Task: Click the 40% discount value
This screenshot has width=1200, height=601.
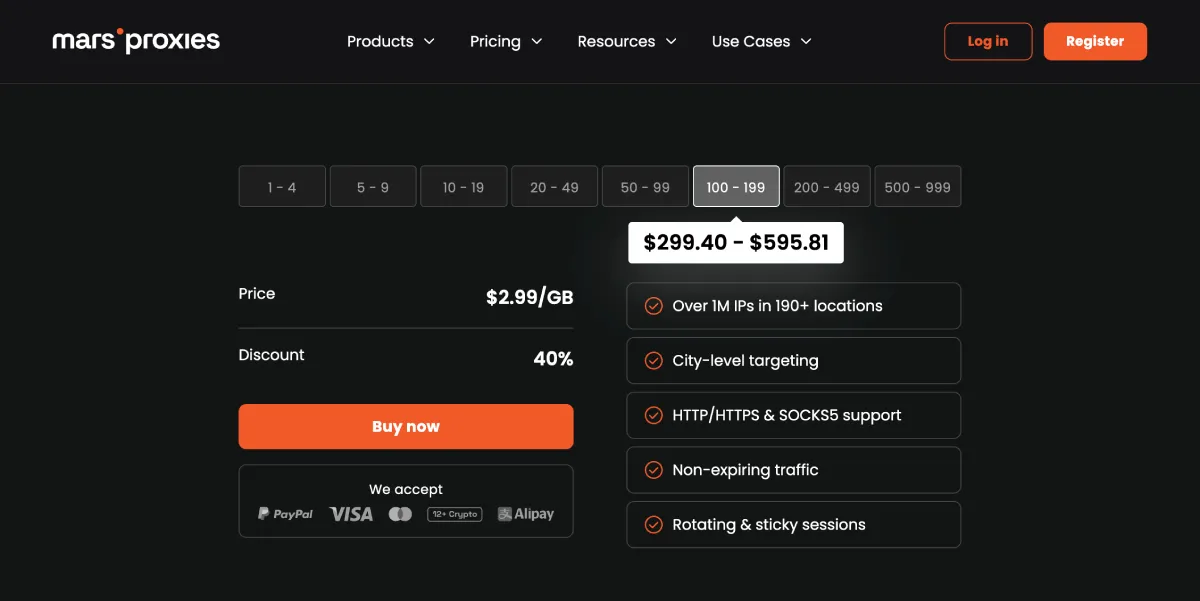Action: [x=554, y=359]
